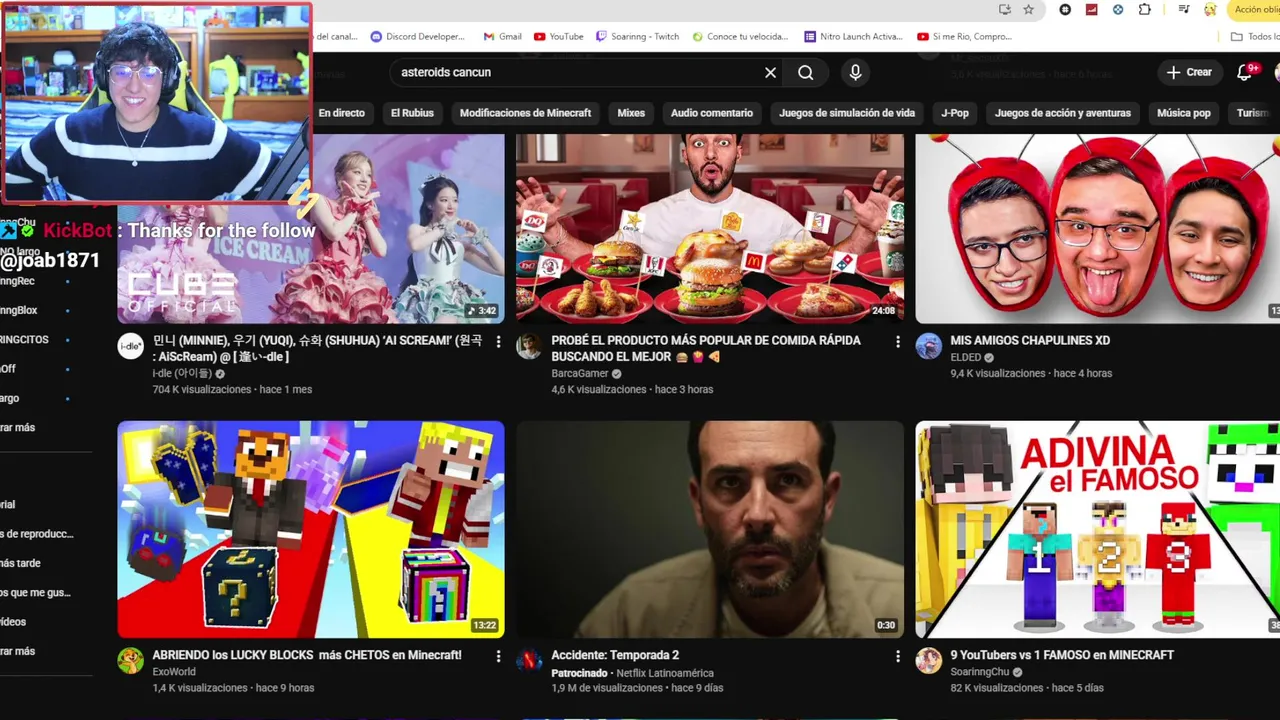
Task: Open options menu for 'PROBÉ EL PRODUCTO' video
Action: point(897,342)
